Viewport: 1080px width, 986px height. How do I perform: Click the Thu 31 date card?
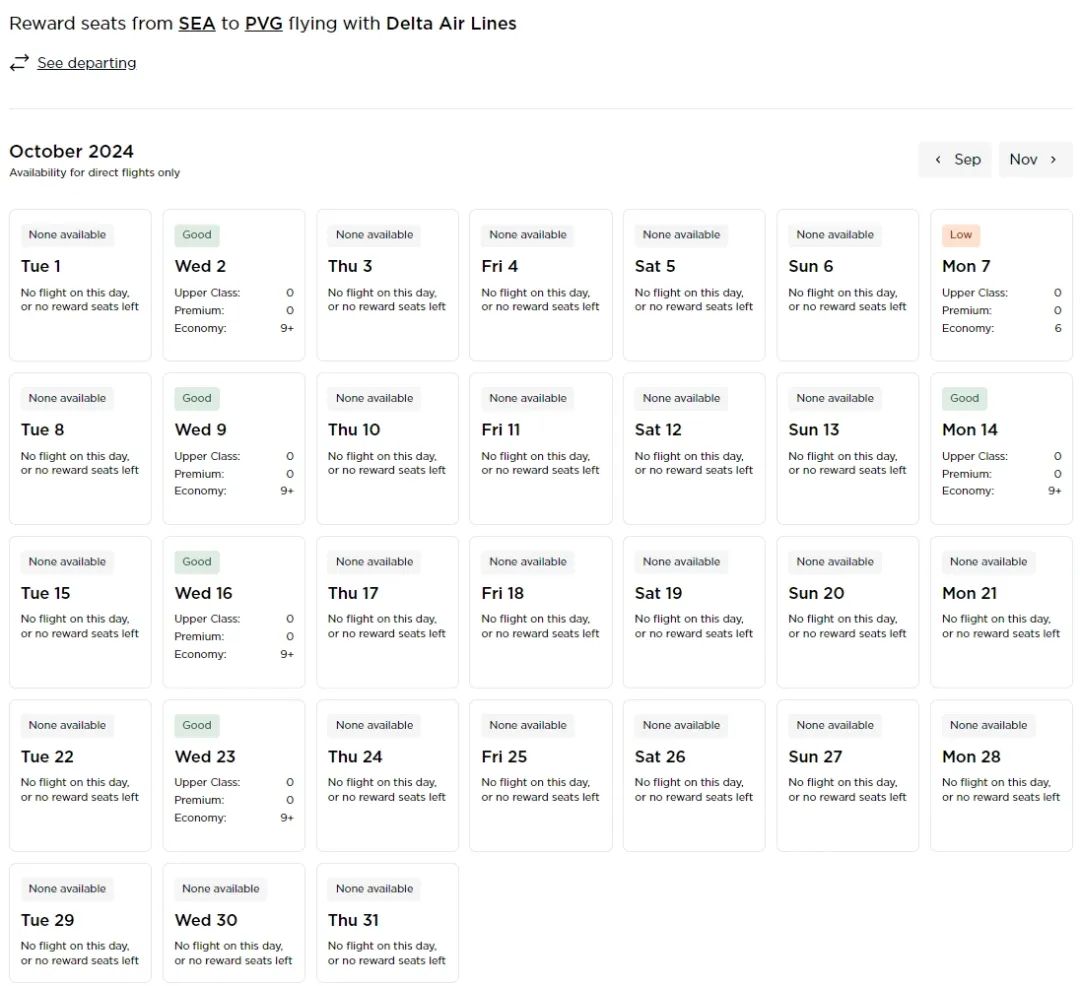pos(387,922)
